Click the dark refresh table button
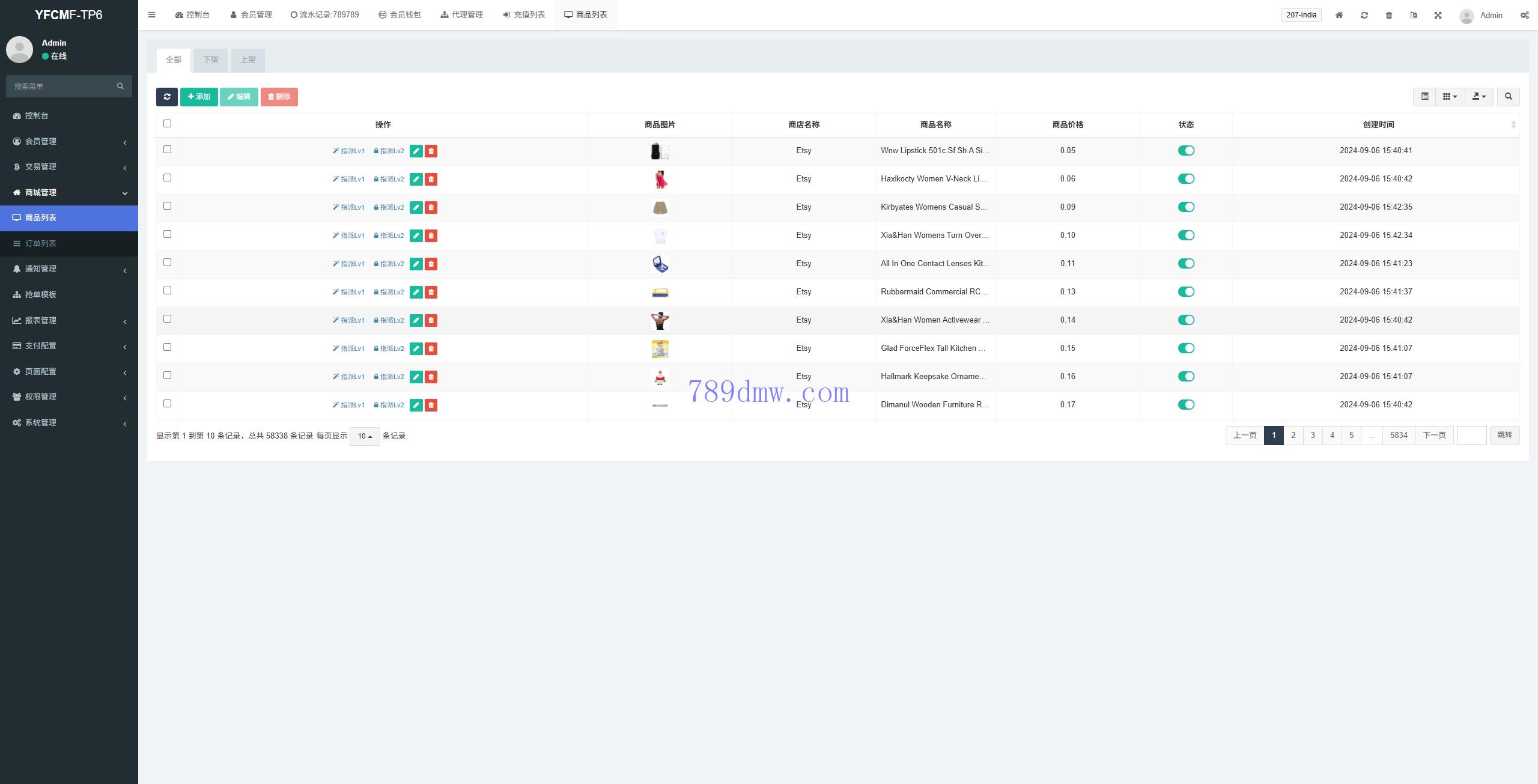Screen dimensions: 1538x784 (166, 97)
